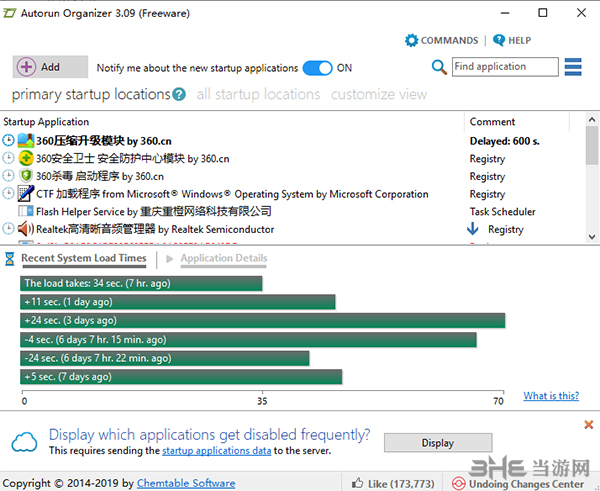The width and height of the screenshot is (600, 491).
Task: Select 360杀毒 启动程序 entry
Action: pyautogui.click(x=100, y=176)
